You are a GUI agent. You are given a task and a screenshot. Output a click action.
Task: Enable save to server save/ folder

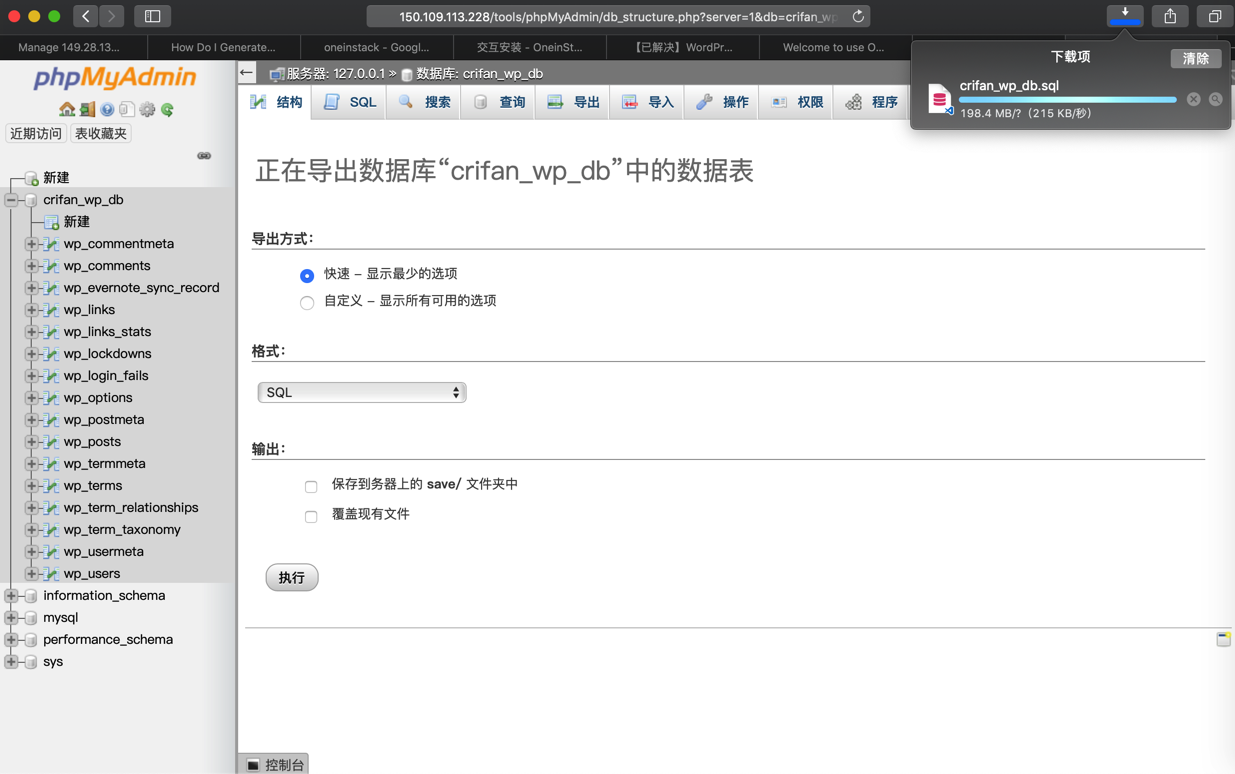pos(311,486)
